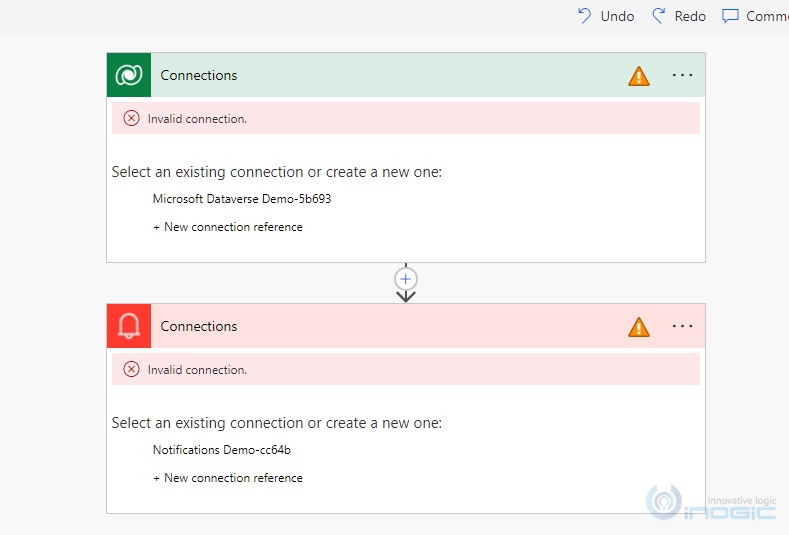Click the Notifications Connections card header title
The width and height of the screenshot is (789, 535).
coord(199,326)
